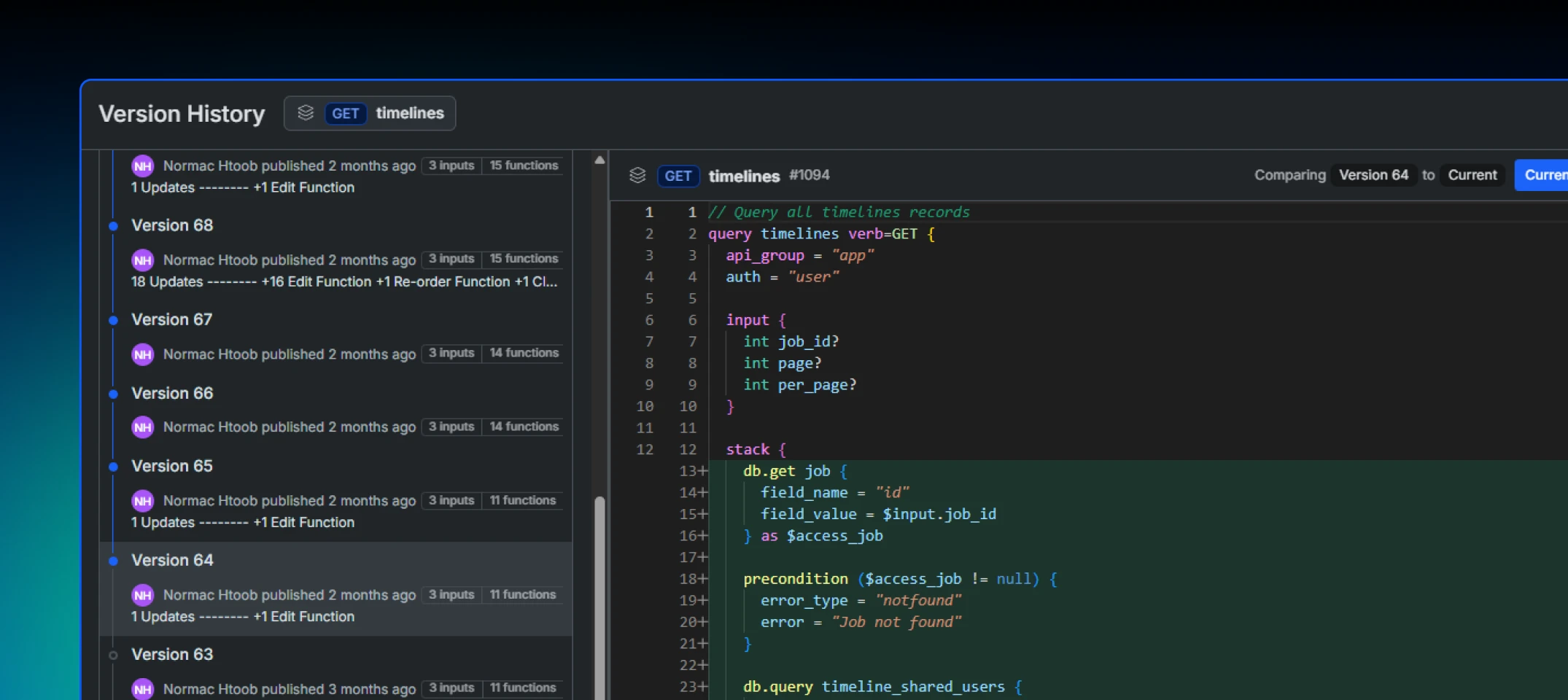
Task: Click the 'timelines' name in the header pill
Action: click(410, 113)
